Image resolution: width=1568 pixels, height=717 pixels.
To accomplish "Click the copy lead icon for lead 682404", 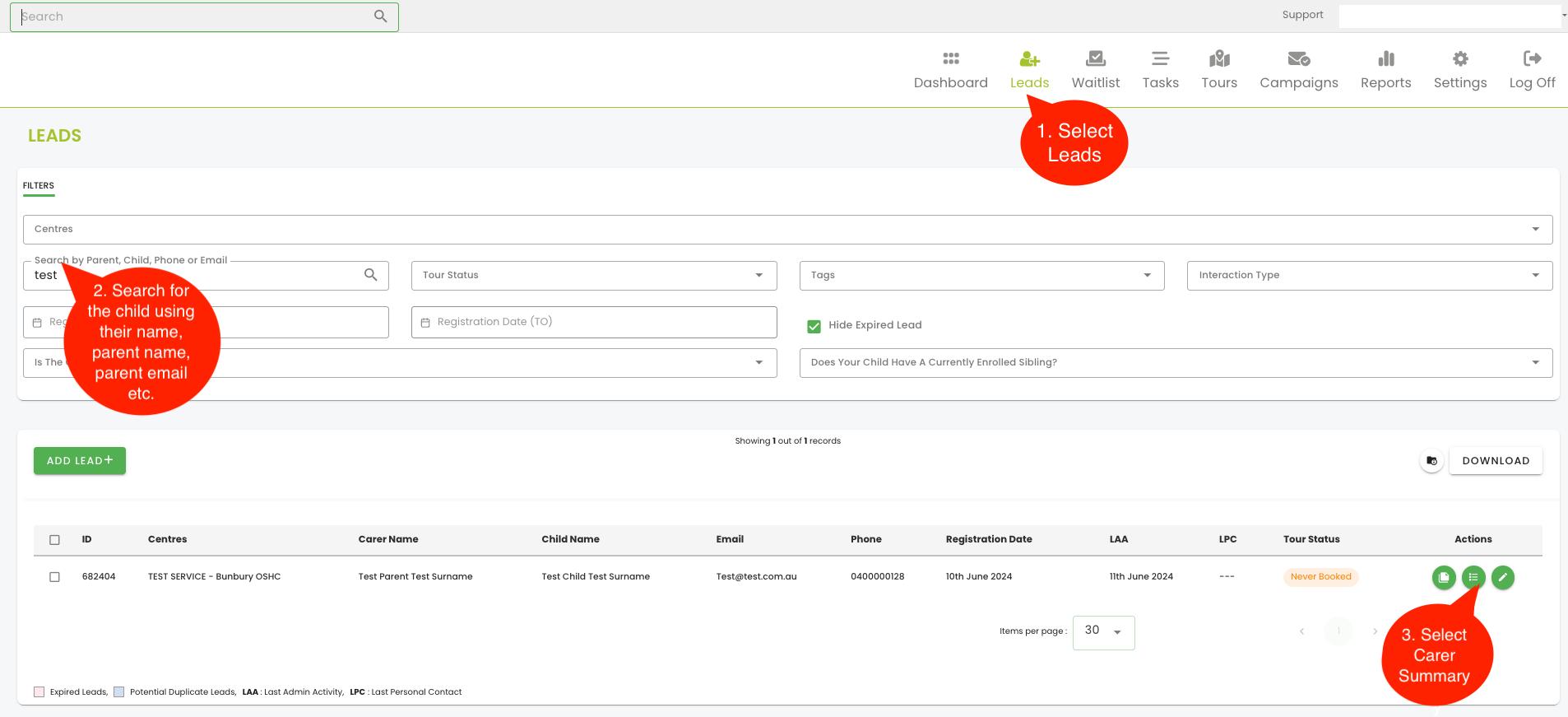I will pyautogui.click(x=1444, y=577).
